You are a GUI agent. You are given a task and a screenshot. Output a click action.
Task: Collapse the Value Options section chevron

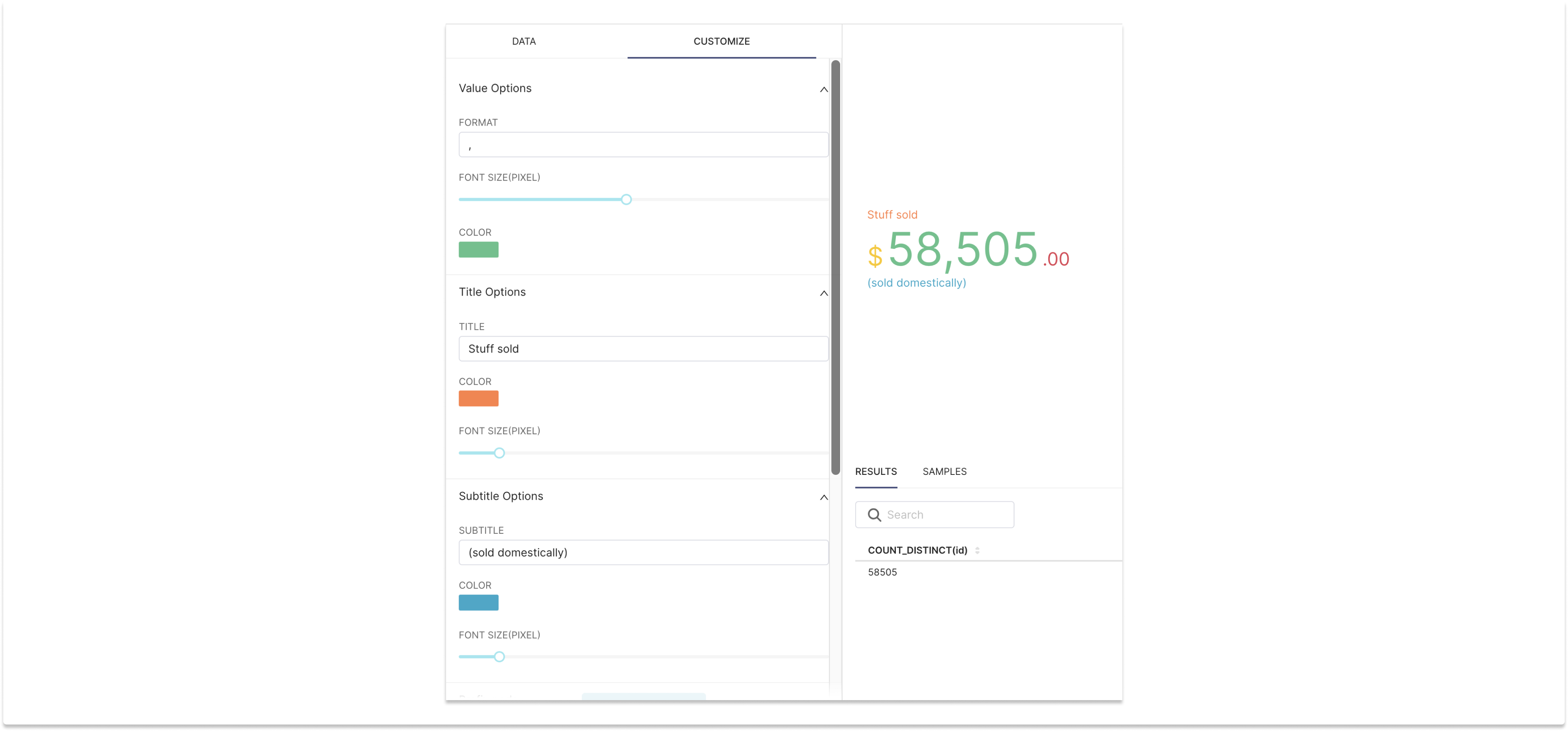[823, 89]
